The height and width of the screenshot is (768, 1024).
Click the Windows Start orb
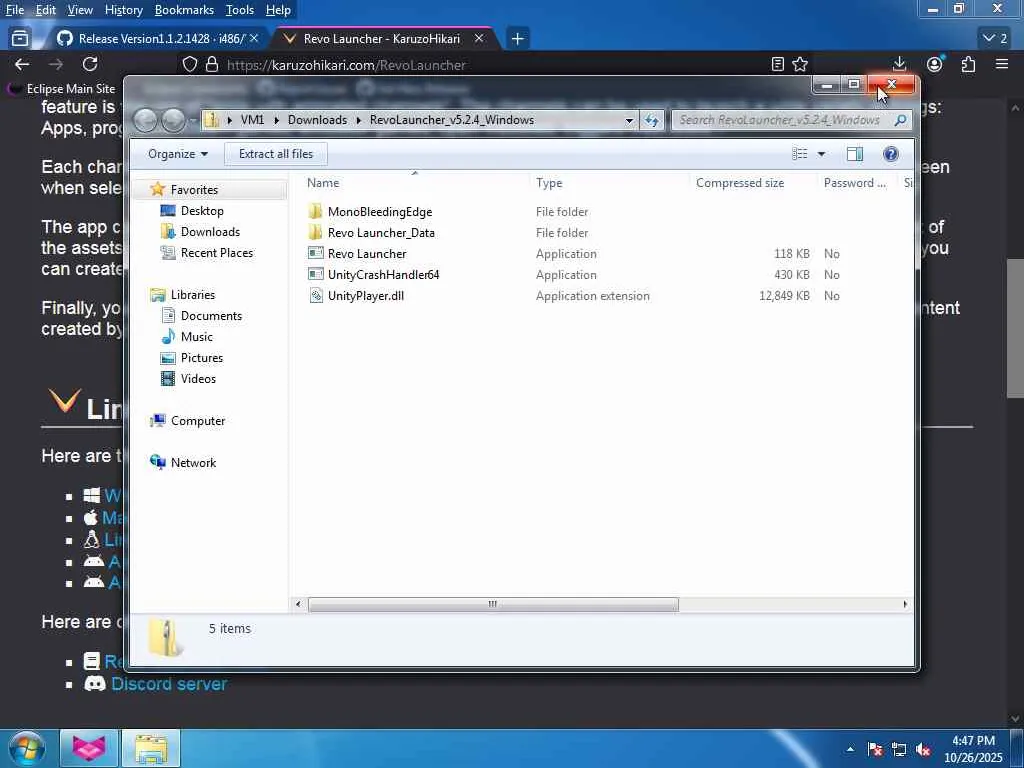point(26,748)
